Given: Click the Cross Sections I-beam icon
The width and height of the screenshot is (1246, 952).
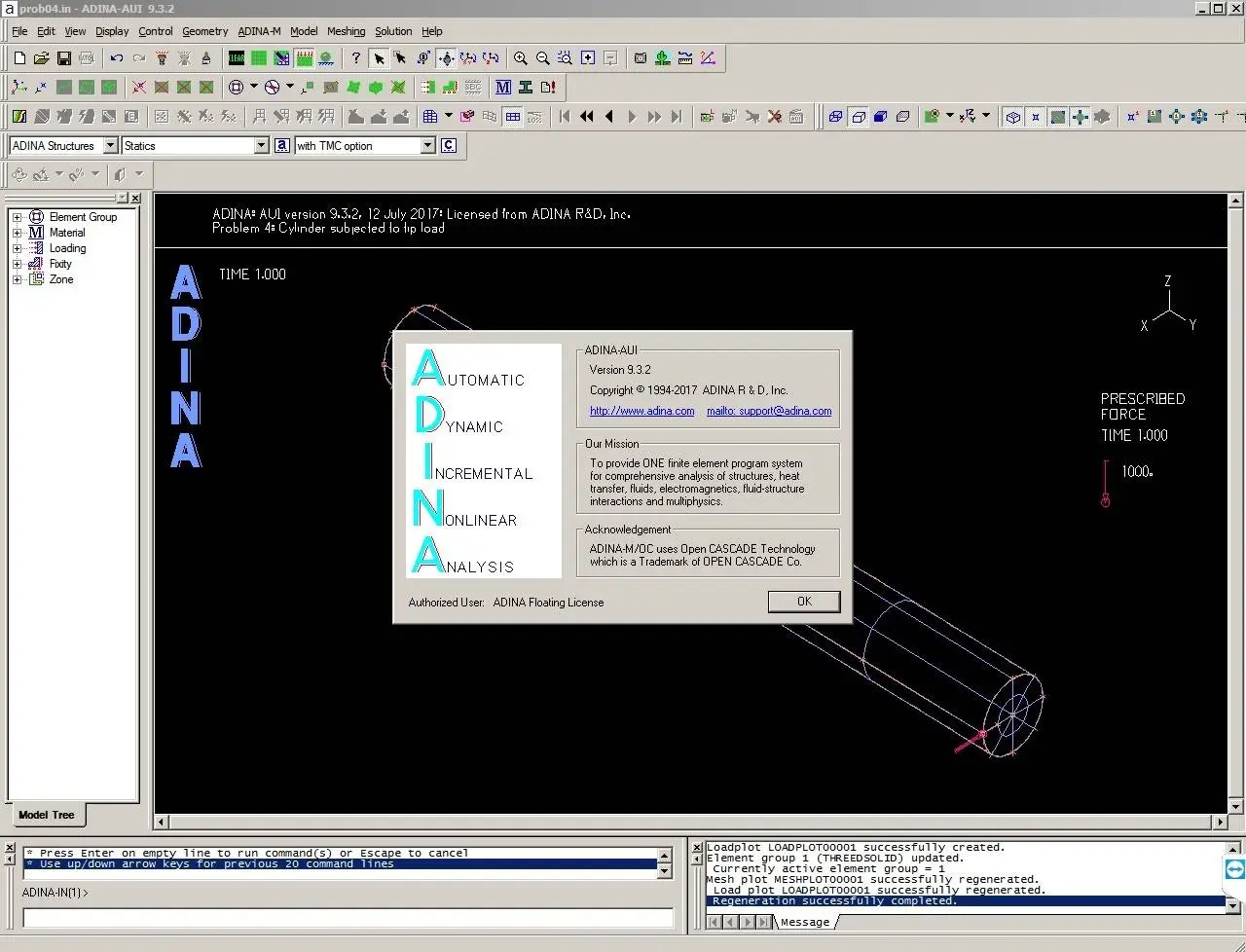Looking at the screenshot, I should [x=526, y=88].
